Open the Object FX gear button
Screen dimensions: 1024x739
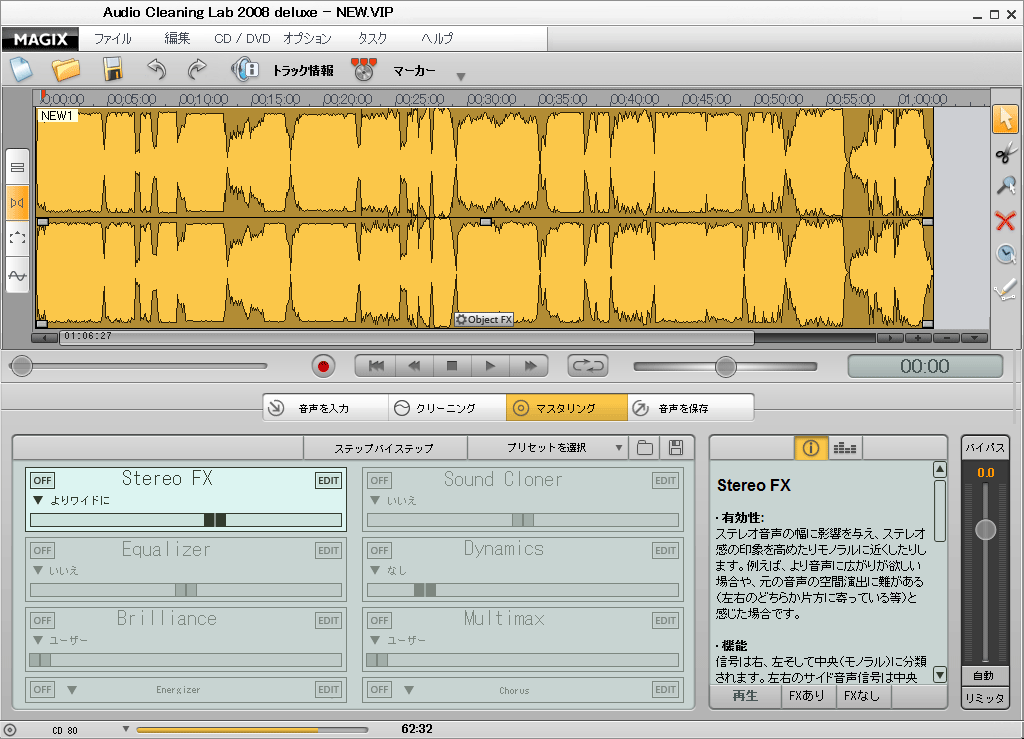pyautogui.click(x=484, y=319)
